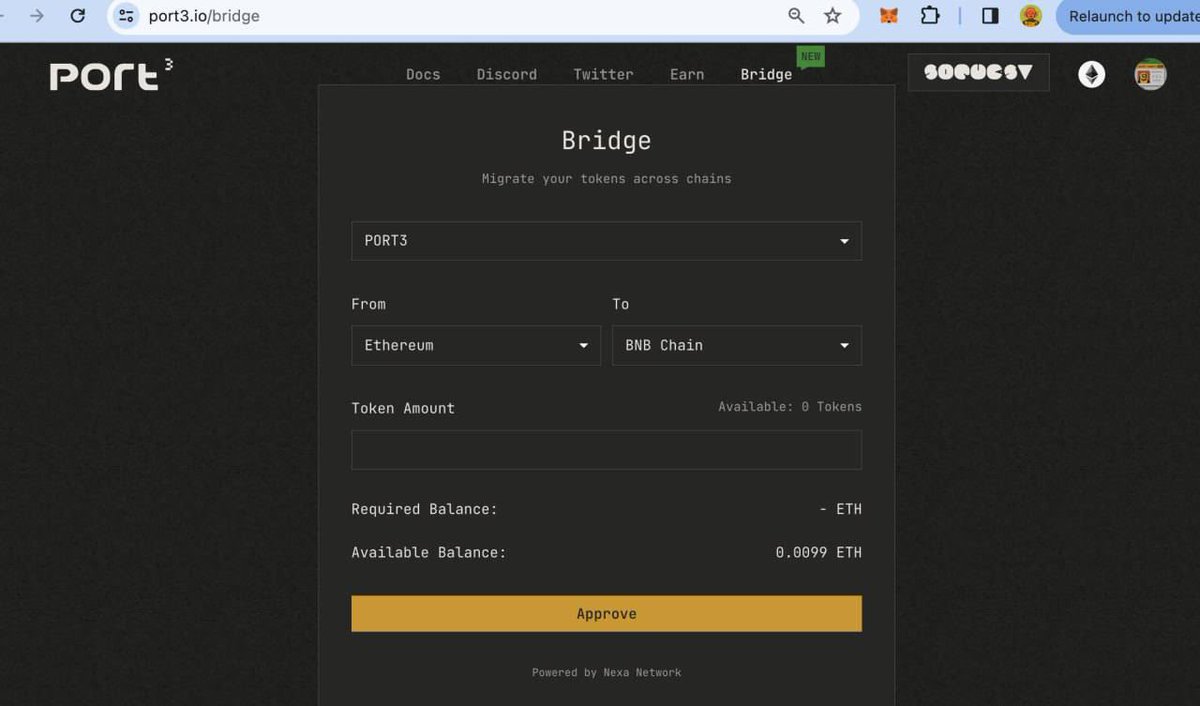Bookmark the page with the star icon
This screenshot has height=706, width=1200.
coord(831,15)
